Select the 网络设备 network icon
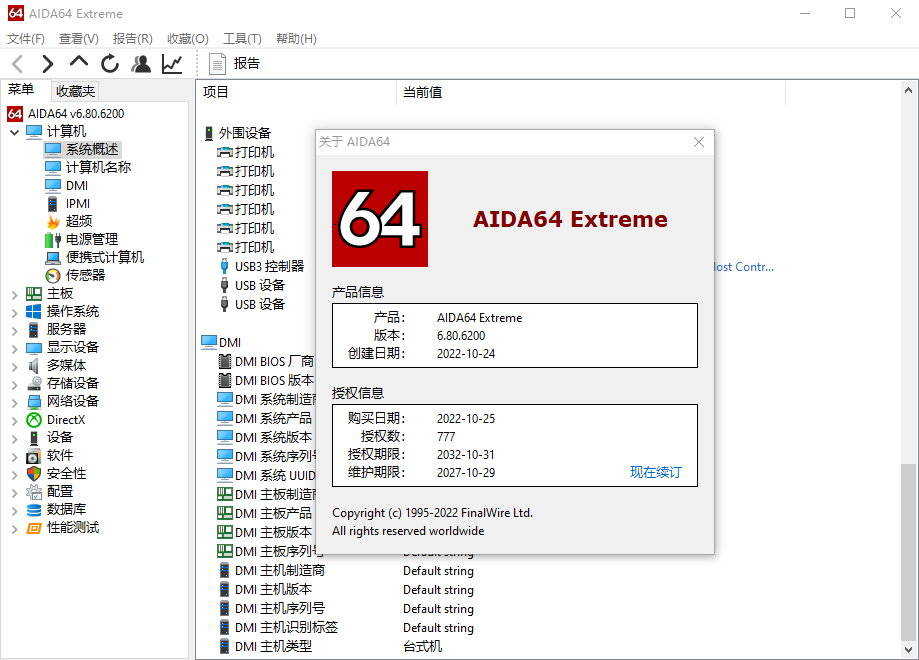 coord(34,402)
